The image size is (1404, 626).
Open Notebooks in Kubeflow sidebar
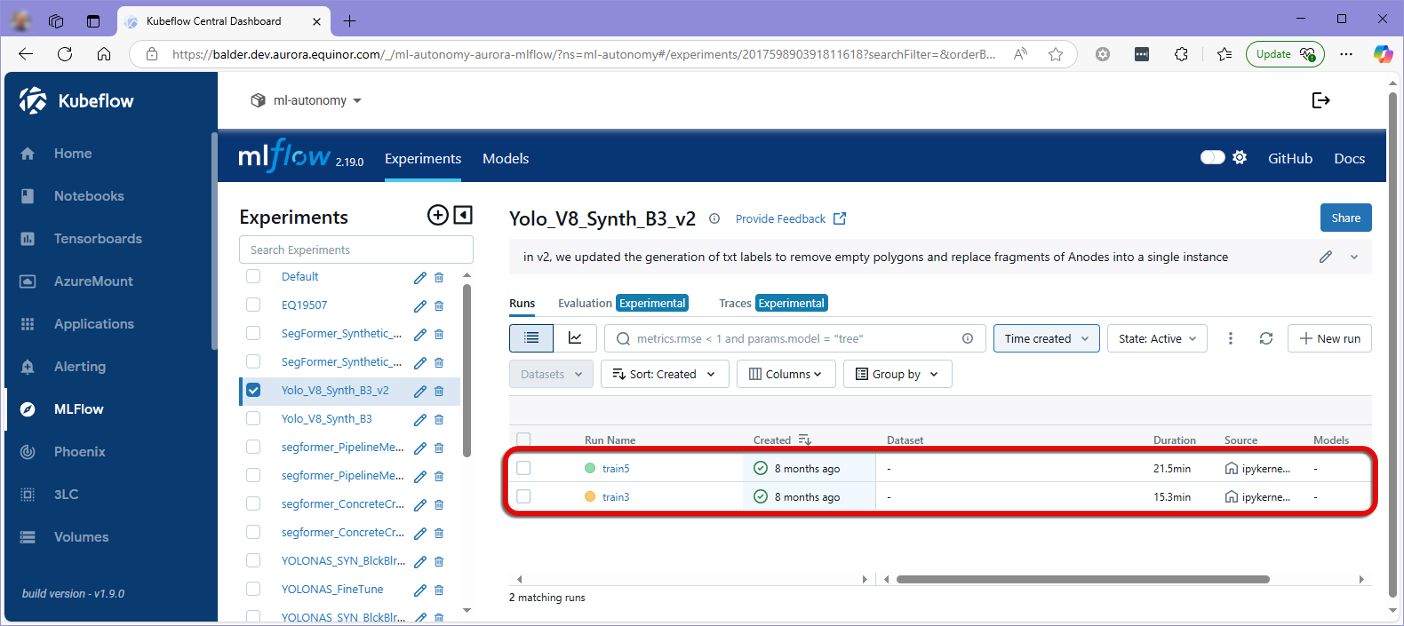click(89, 196)
